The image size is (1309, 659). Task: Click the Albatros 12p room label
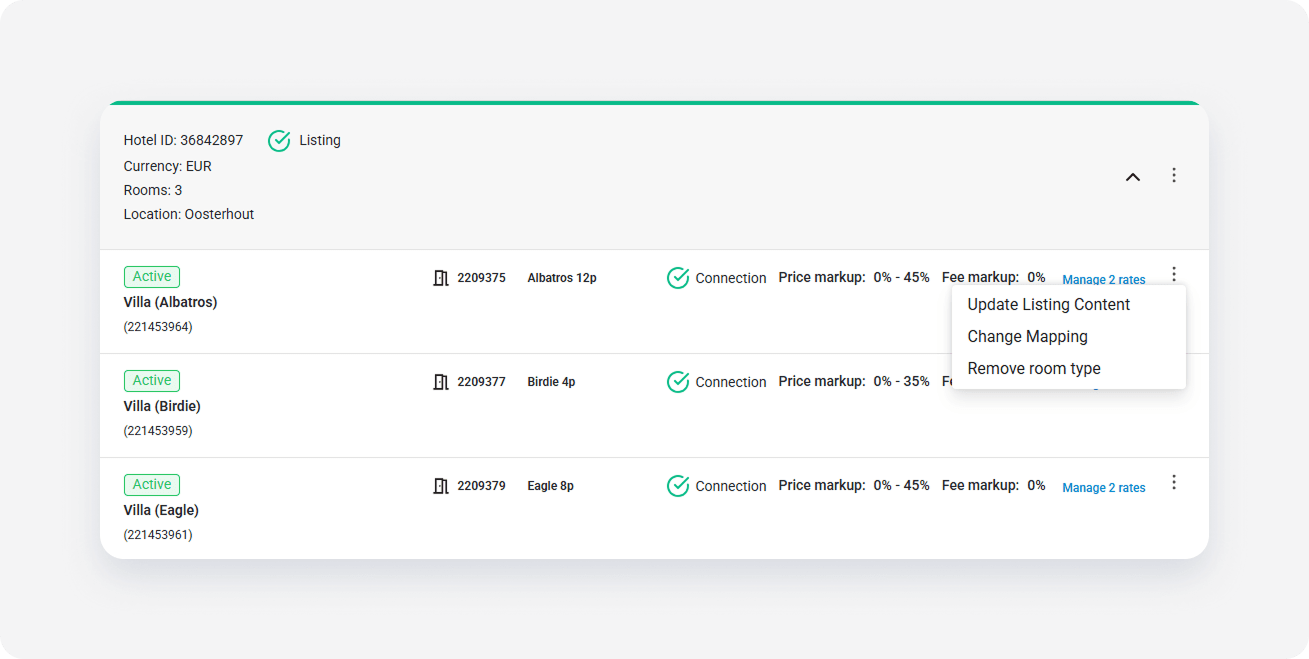pyautogui.click(x=562, y=278)
